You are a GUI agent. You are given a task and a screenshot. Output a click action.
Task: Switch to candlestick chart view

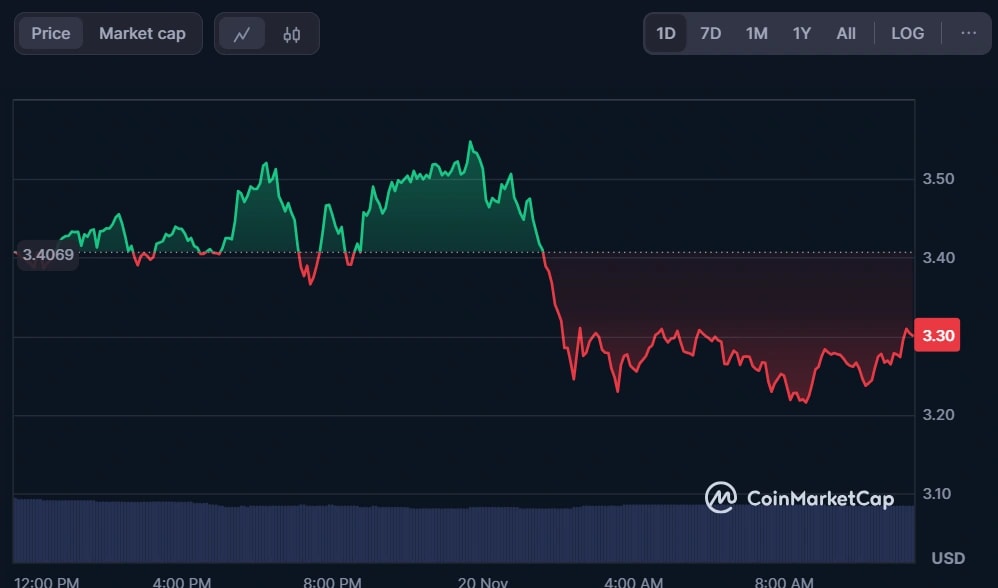(292, 34)
